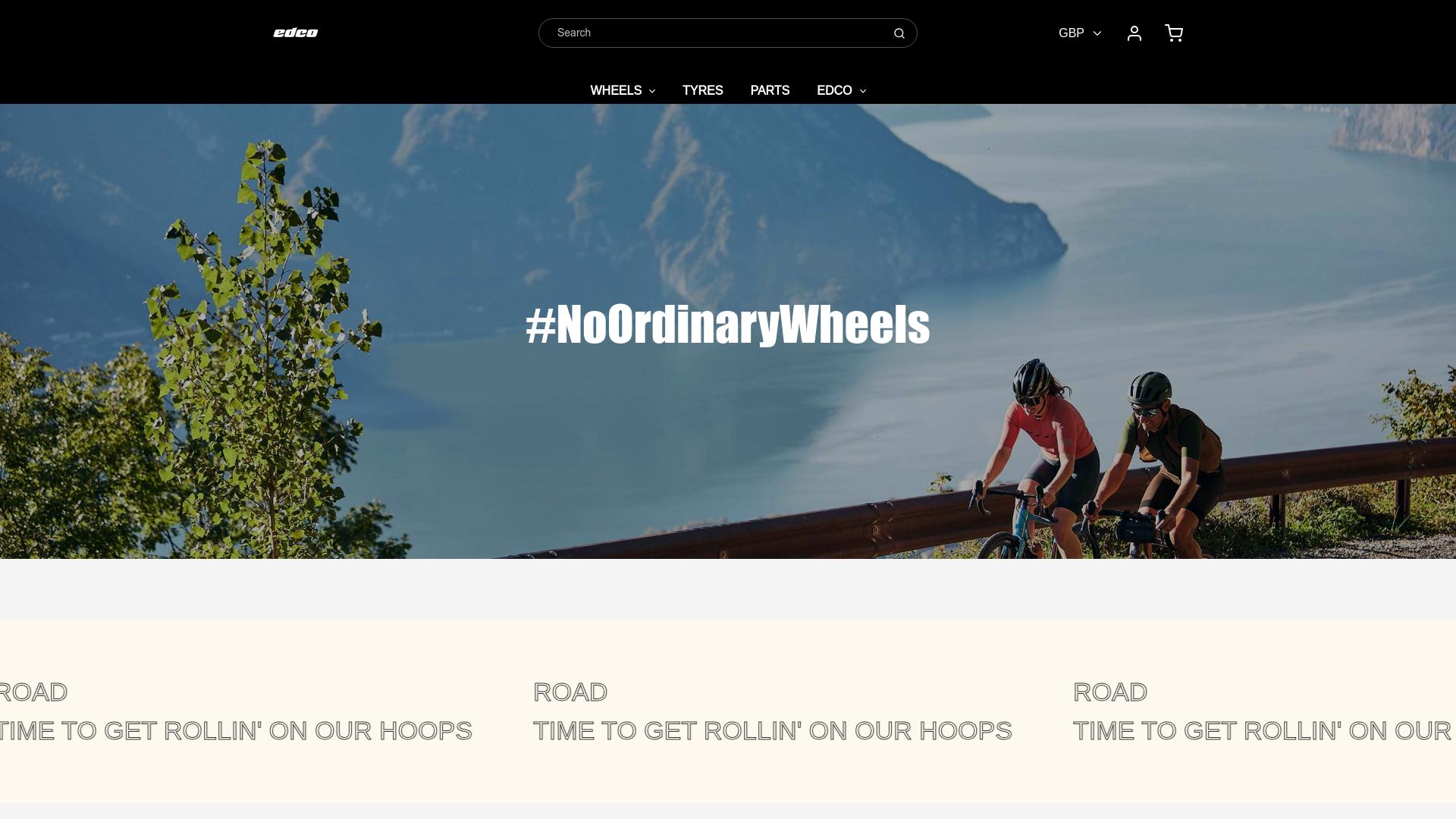Click the #NoOrdinaryWheels hero heading
The width and height of the screenshot is (1456, 819).
[728, 325]
